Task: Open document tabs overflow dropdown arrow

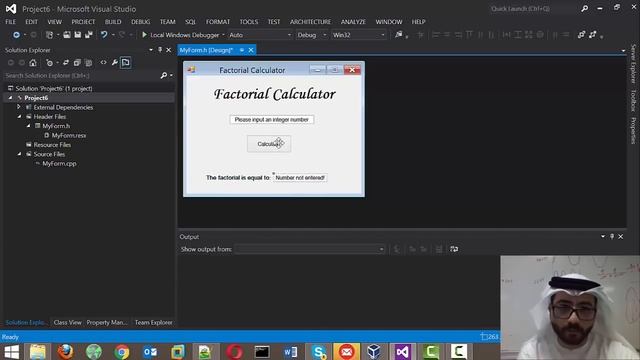Action: [x=623, y=51]
